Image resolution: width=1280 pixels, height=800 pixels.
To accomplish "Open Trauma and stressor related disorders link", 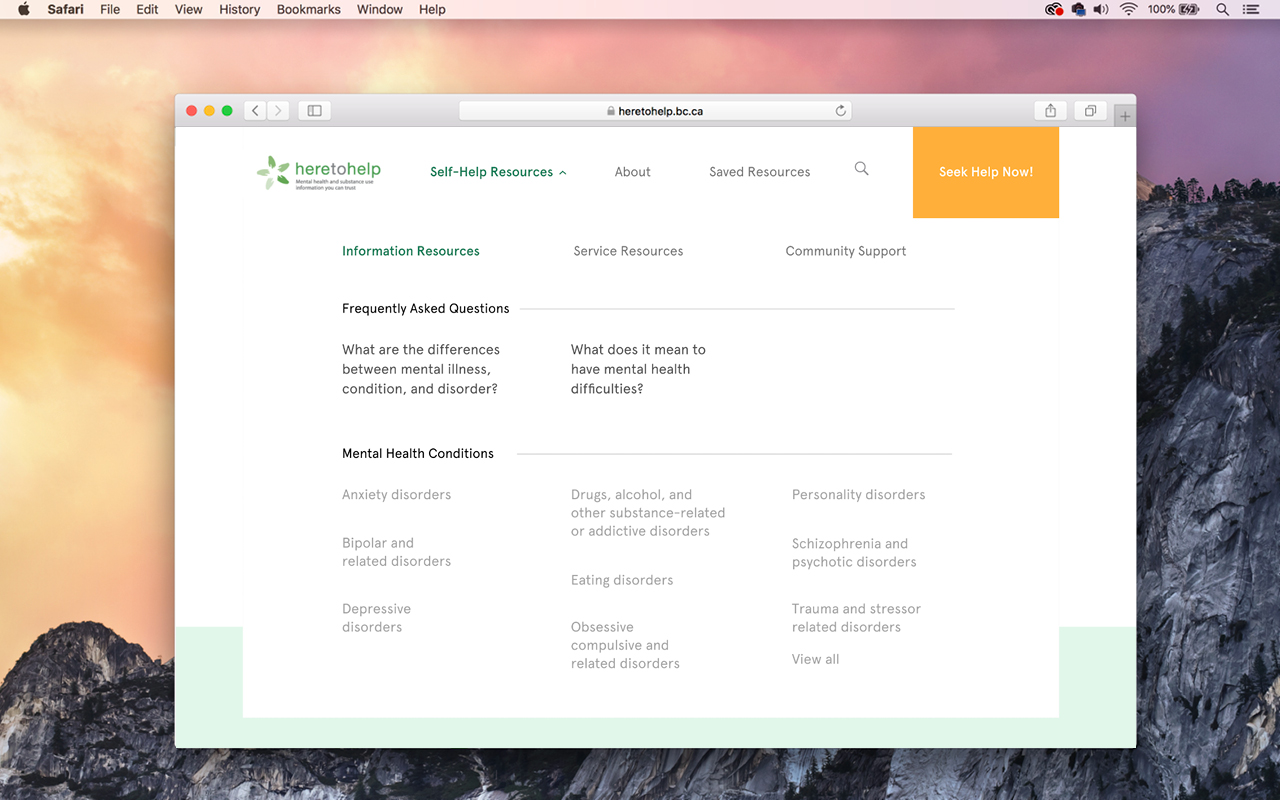I will [x=856, y=618].
